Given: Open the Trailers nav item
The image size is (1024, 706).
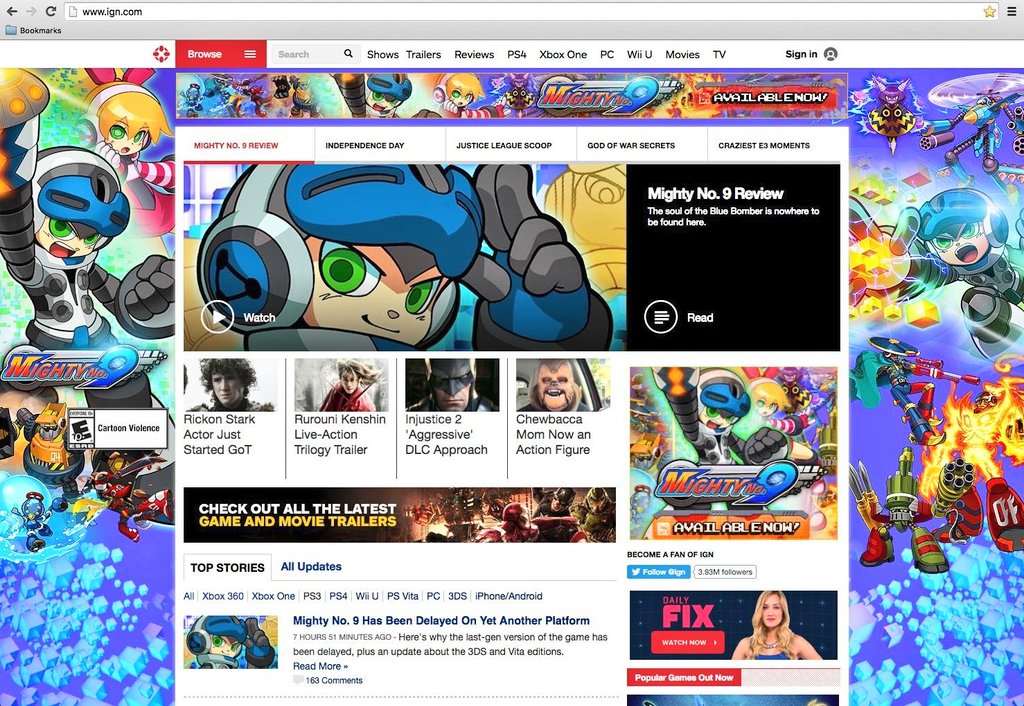Looking at the screenshot, I should (x=423, y=54).
